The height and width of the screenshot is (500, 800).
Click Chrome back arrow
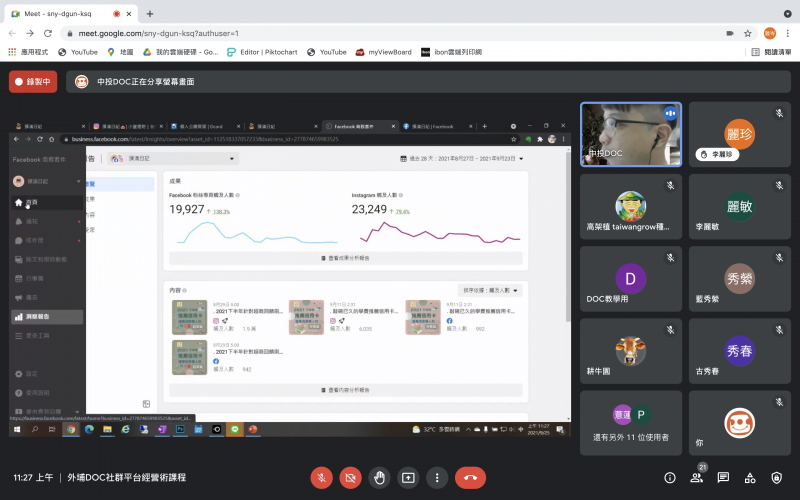pos(12,33)
